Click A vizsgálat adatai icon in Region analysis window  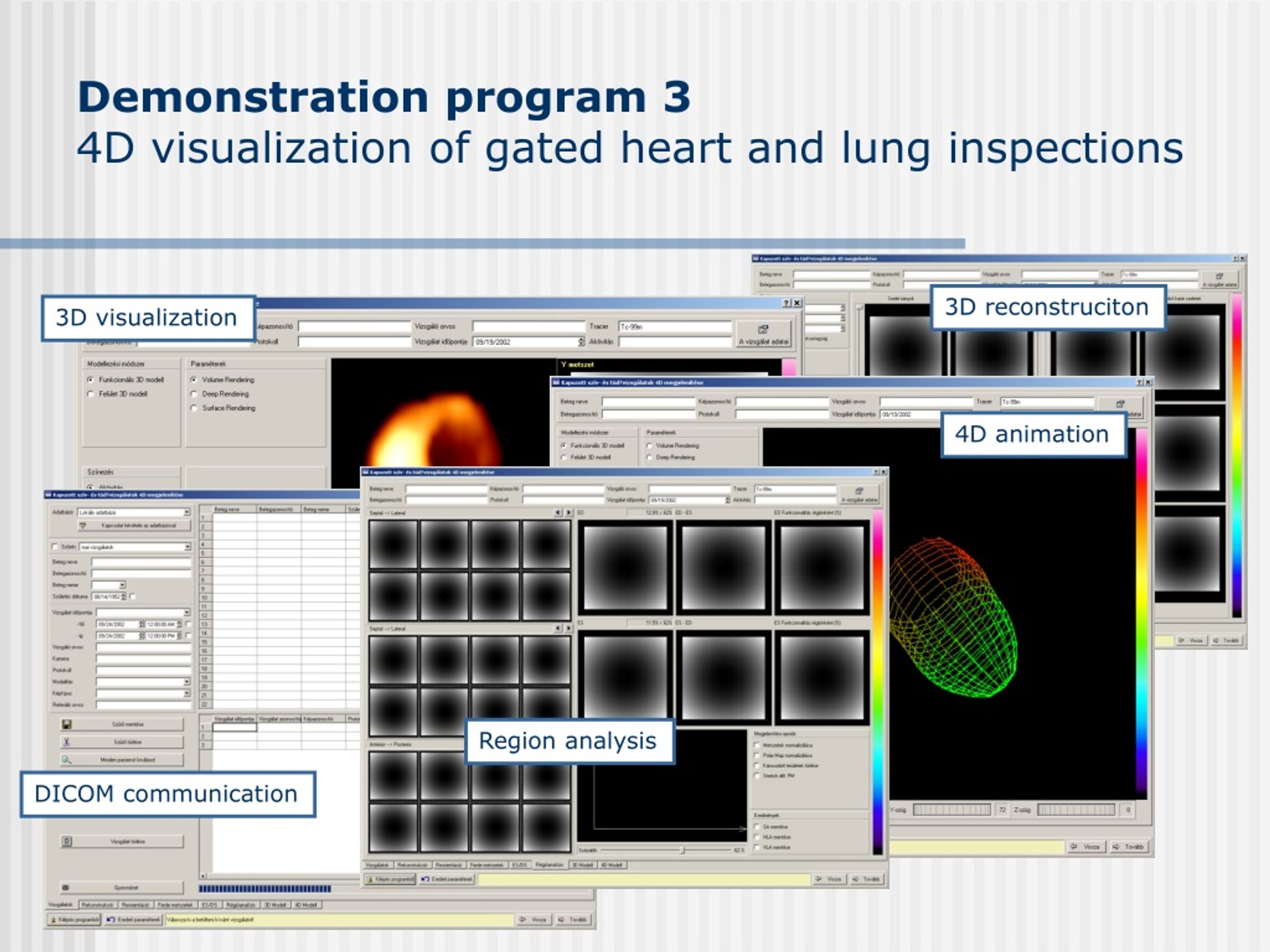tap(859, 491)
